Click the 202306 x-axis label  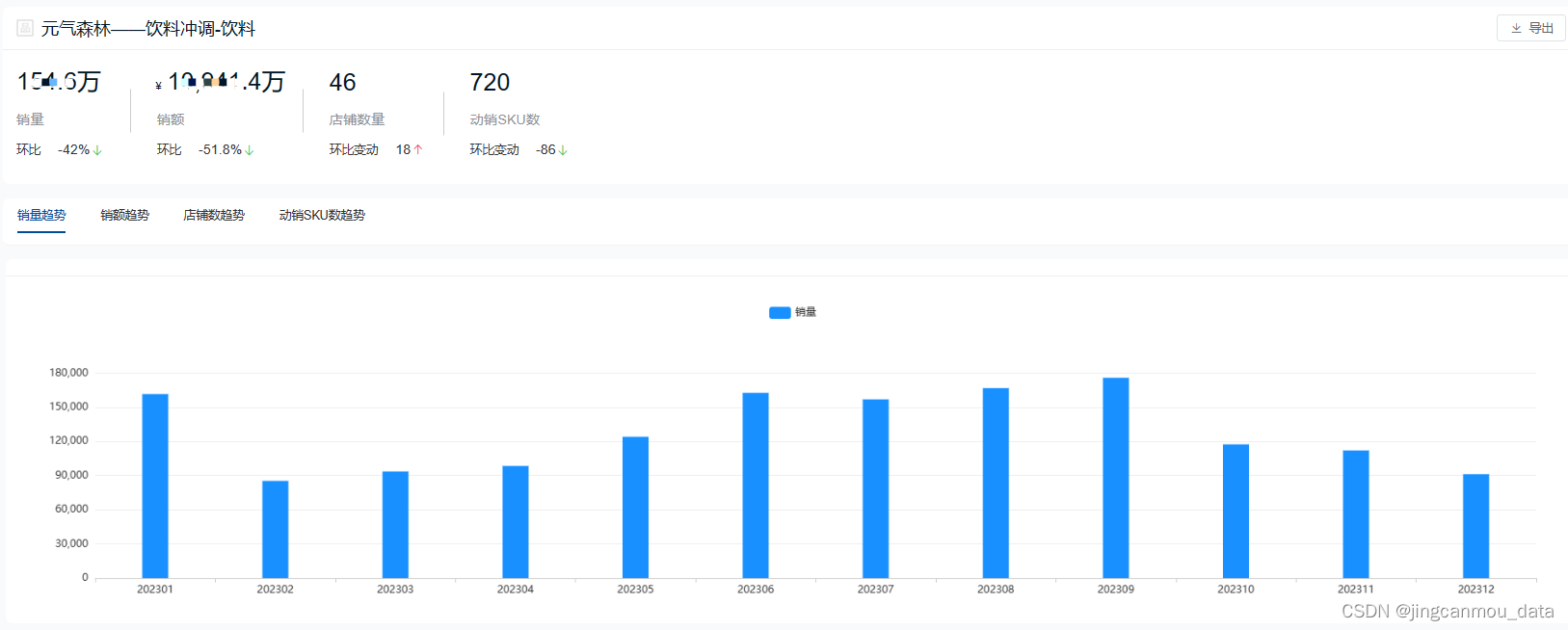[x=756, y=590]
